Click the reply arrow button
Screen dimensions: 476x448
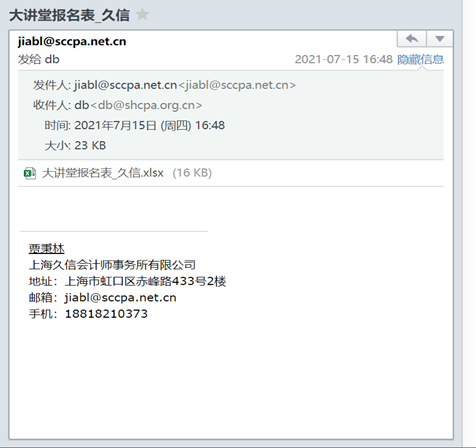pos(412,39)
